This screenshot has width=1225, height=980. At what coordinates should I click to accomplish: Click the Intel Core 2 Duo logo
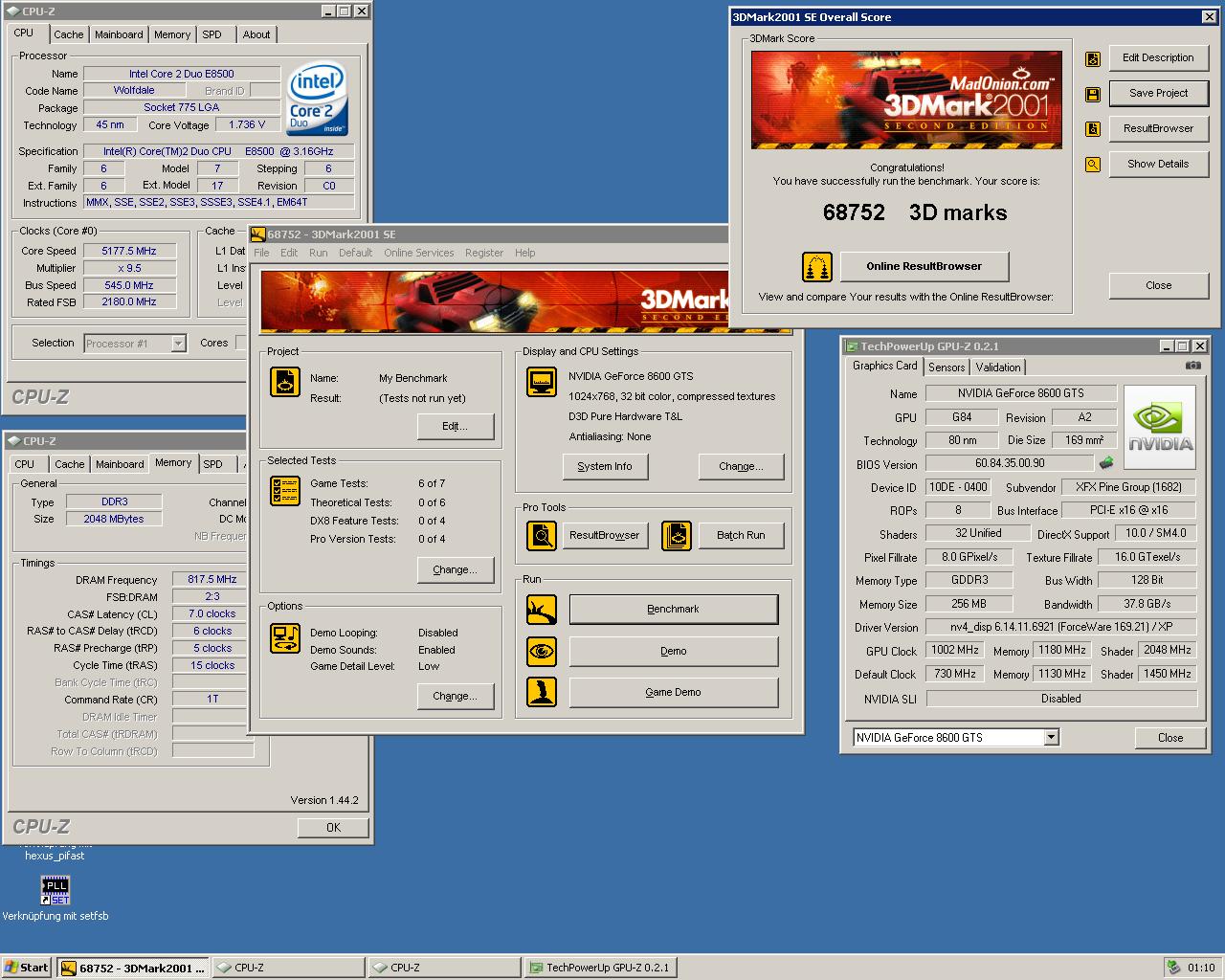tap(318, 100)
